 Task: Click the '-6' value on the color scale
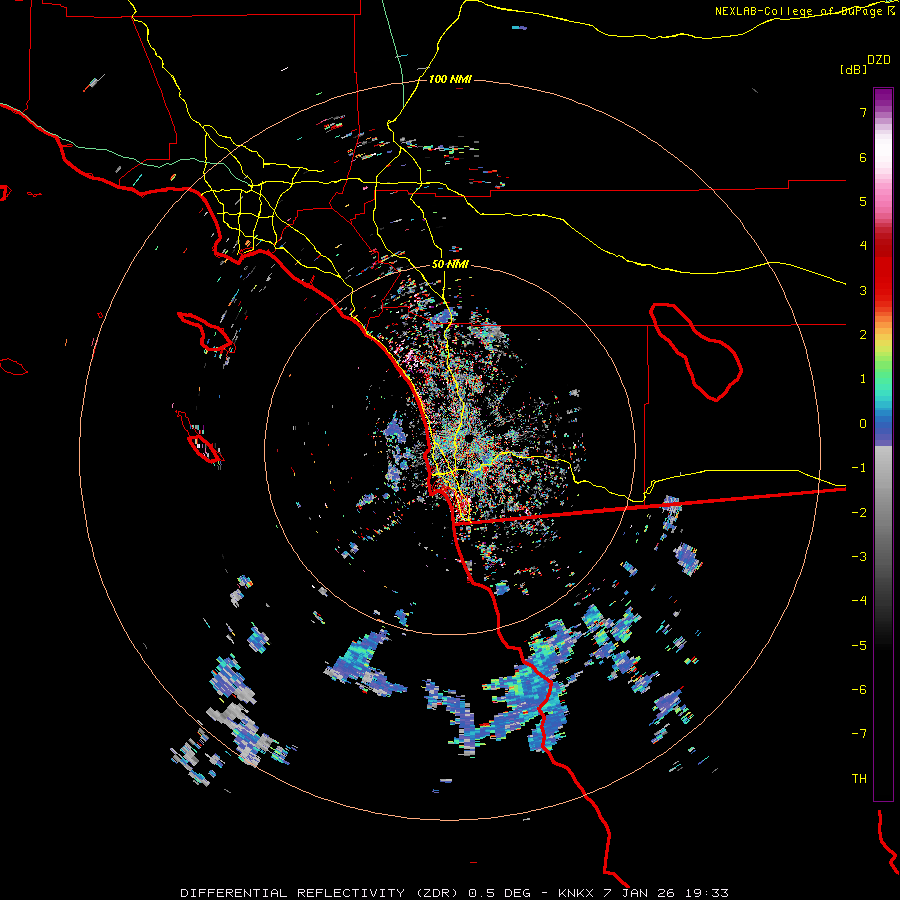[x=859, y=690]
